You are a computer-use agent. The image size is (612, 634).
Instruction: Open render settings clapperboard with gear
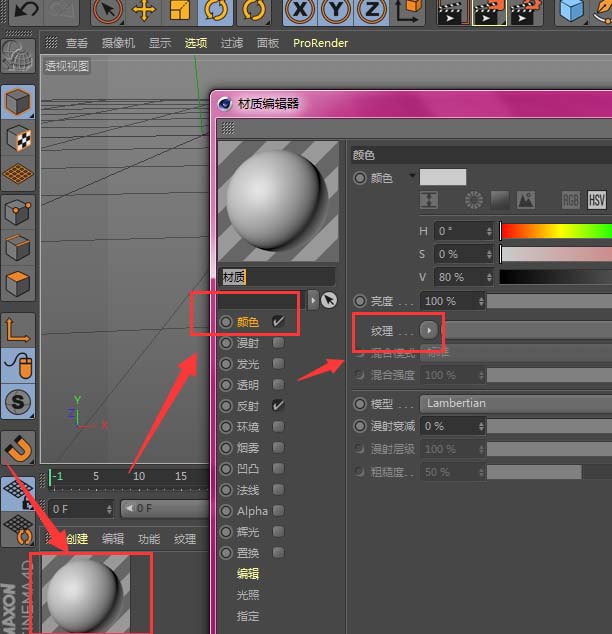pyautogui.click(x=525, y=12)
